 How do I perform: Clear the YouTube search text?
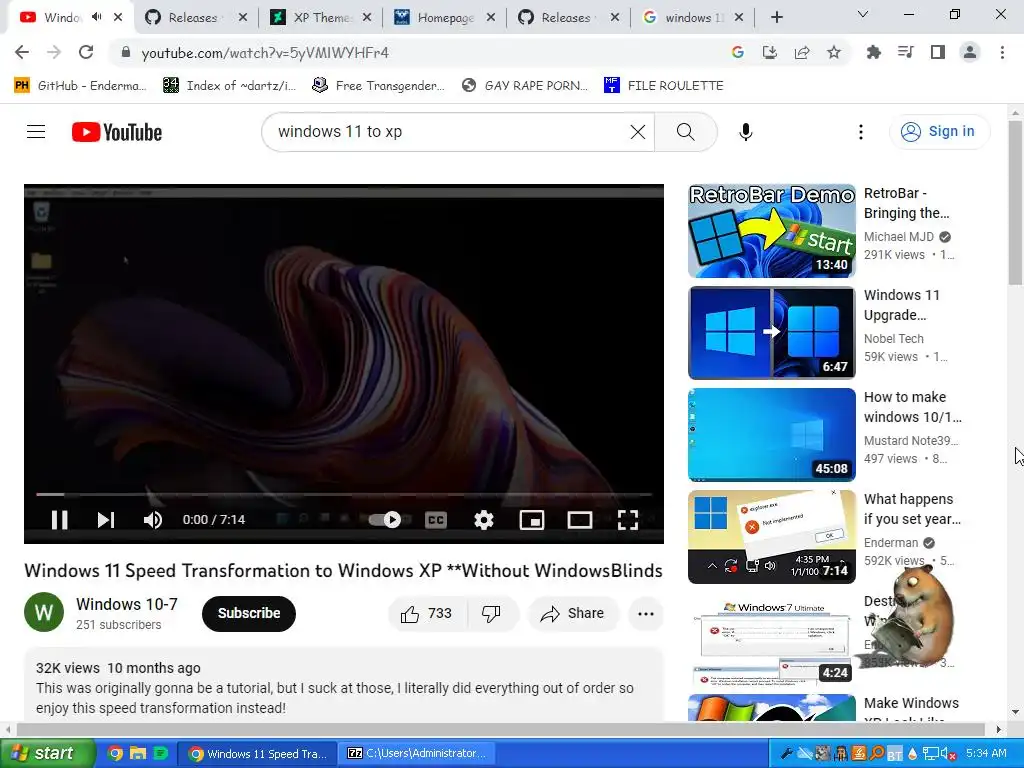[638, 132]
